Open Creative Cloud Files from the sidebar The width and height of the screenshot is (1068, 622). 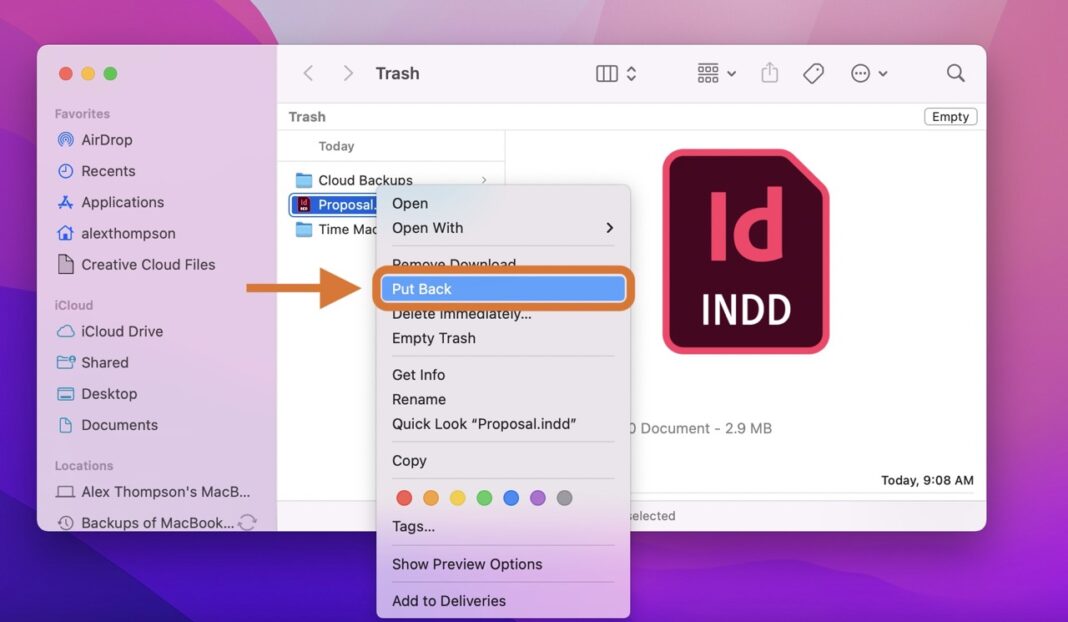coord(146,264)
